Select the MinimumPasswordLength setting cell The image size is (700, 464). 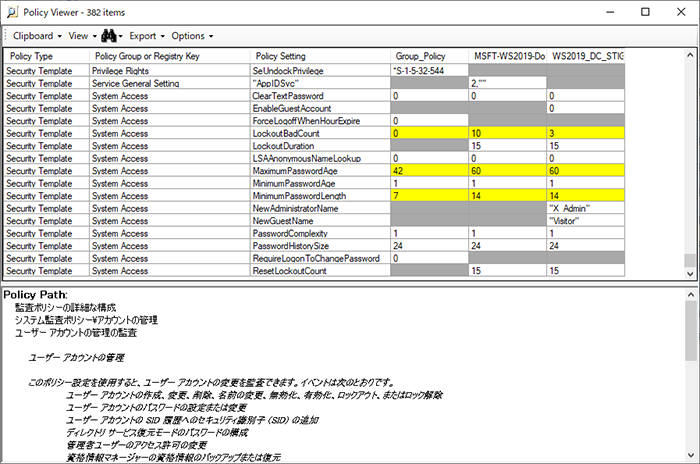(x=318, y=196)
